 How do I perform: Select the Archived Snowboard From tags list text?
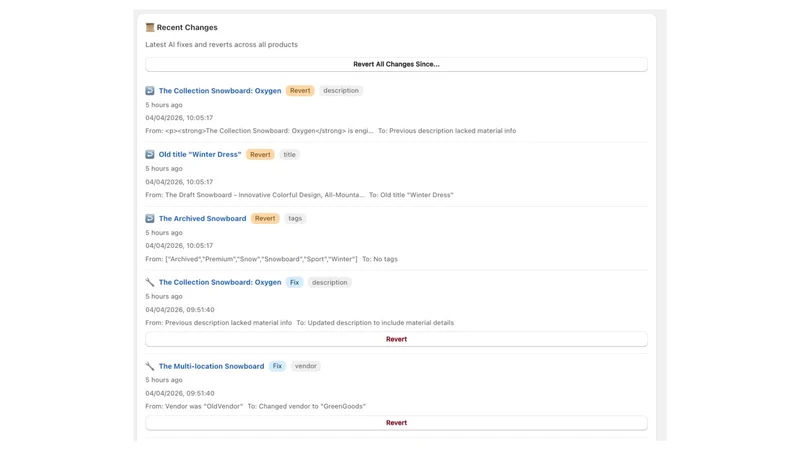pyautogui.click(x=252, y=259)
